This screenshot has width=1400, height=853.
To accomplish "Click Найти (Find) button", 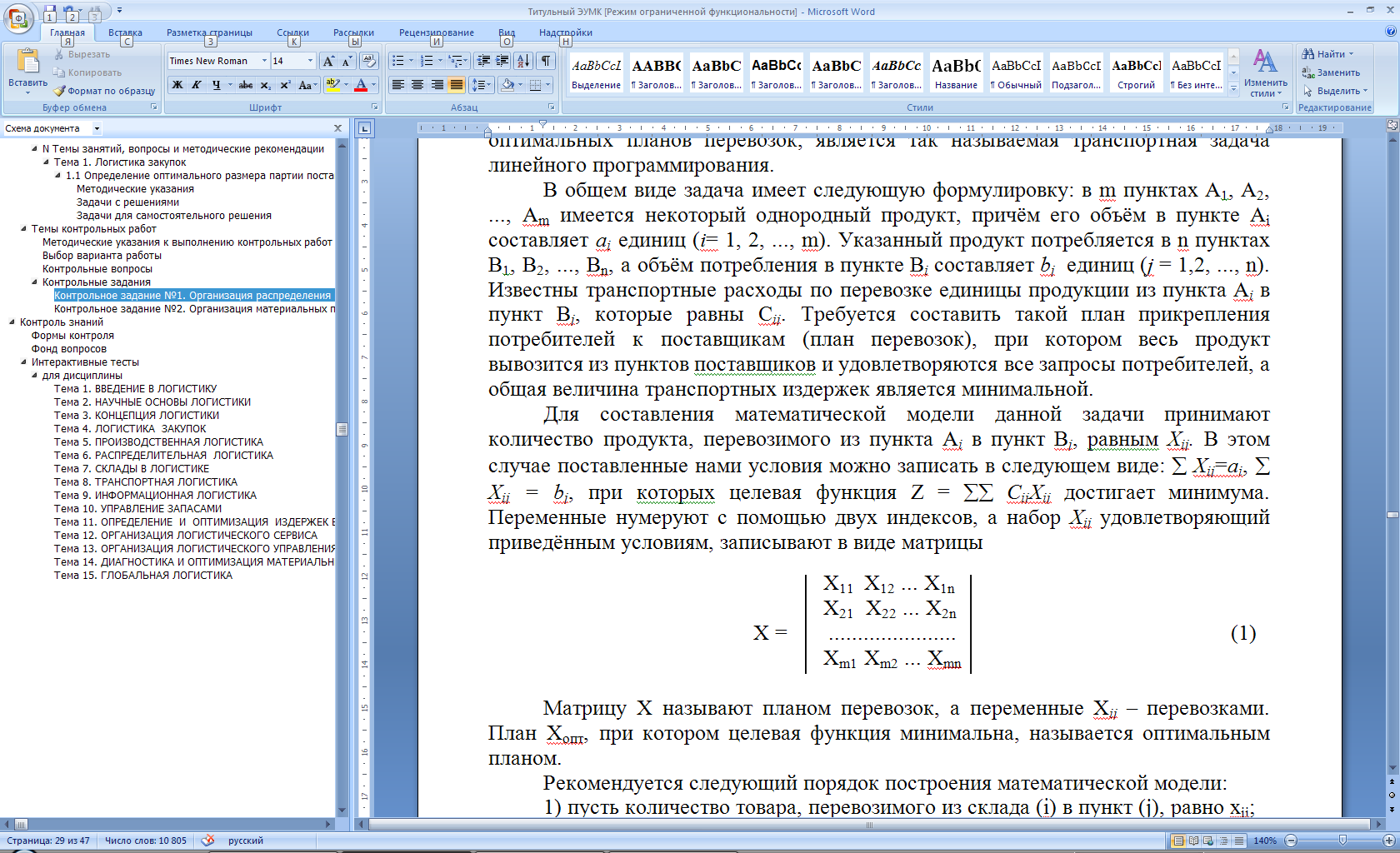I will (x=1330, y=54).
